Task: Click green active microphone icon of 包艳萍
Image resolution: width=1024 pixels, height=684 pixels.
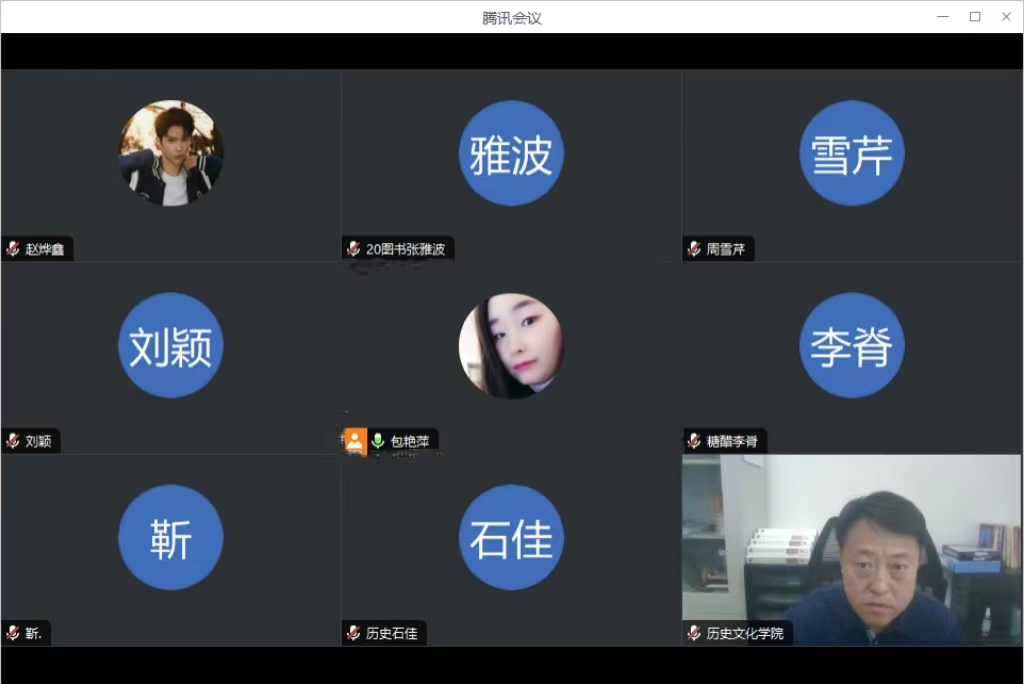Action: tap(378, 441)
